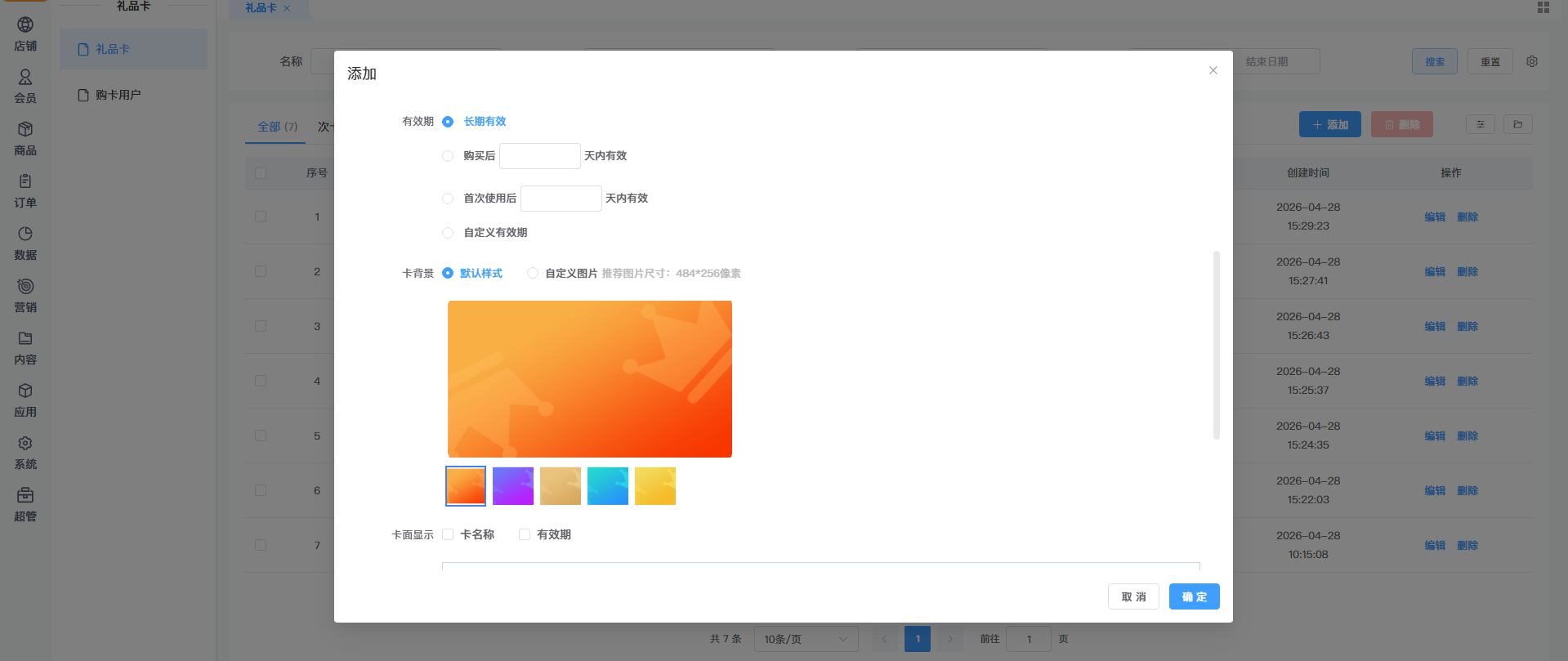Choose the teal blue card background swatch
This screenshot has width=1568, height=661.
point(608,486)
